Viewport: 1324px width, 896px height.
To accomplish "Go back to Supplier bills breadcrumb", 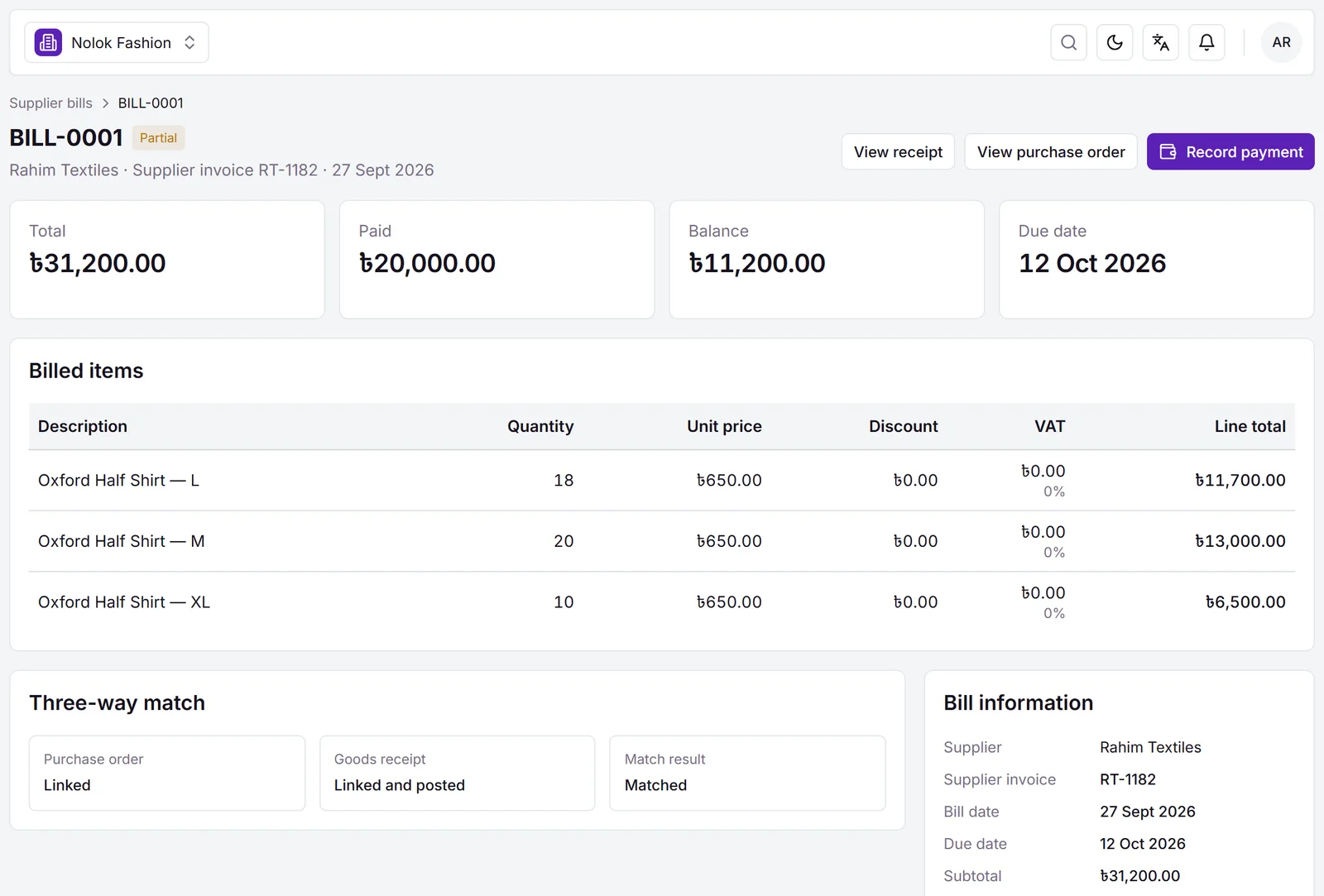I will (50, 103).
